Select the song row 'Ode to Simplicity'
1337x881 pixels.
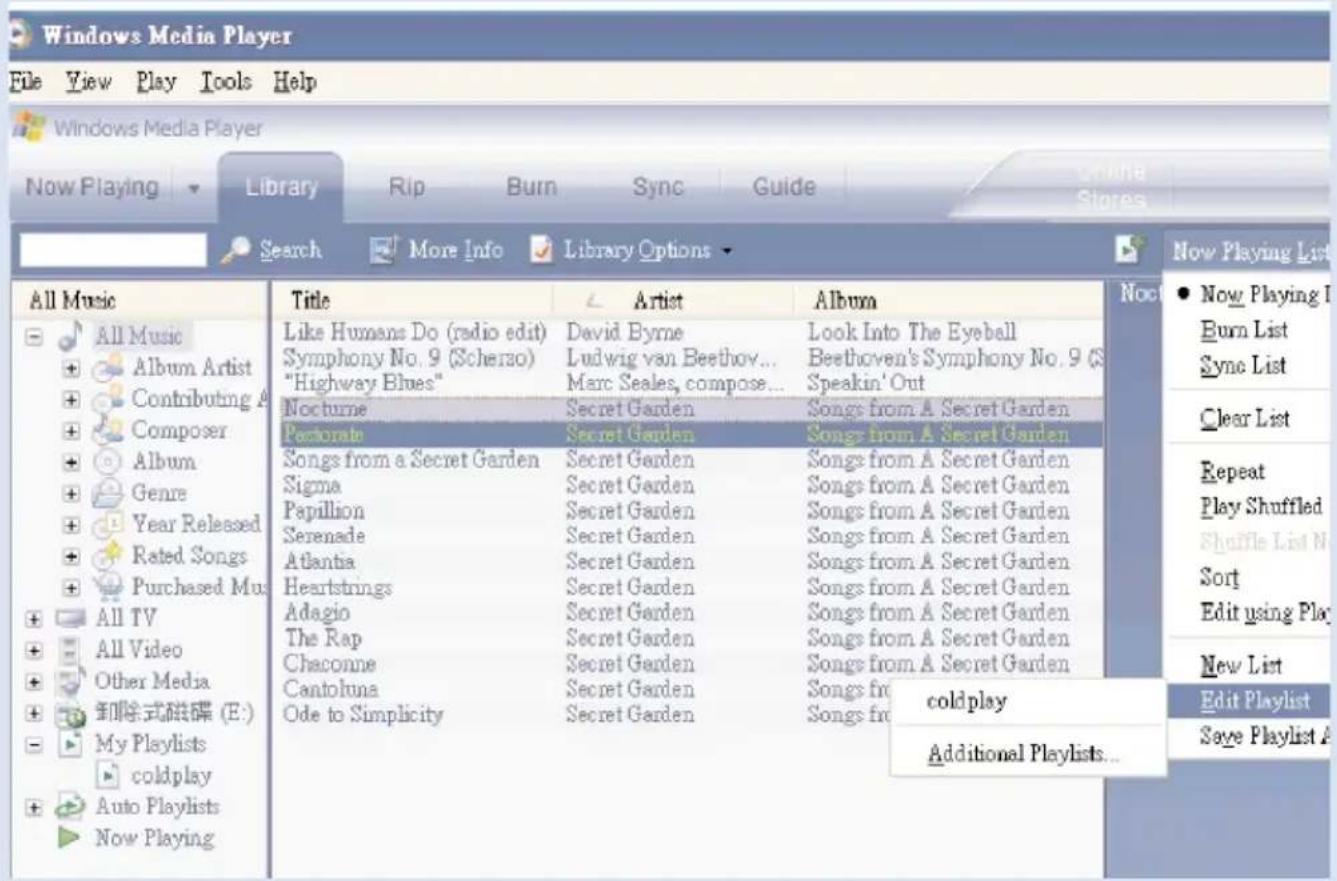[688, 715]
